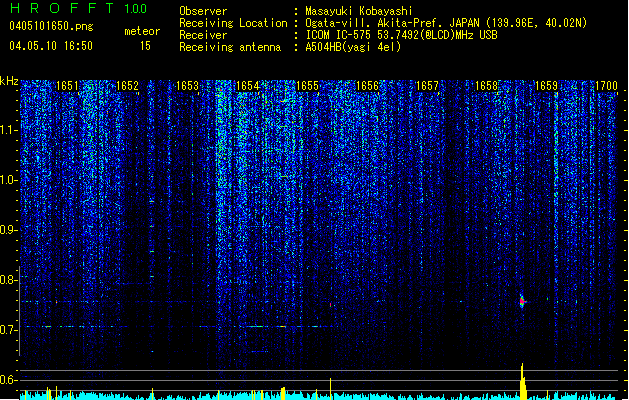Select the file name 0405101650.png

[x=51, y=26]
